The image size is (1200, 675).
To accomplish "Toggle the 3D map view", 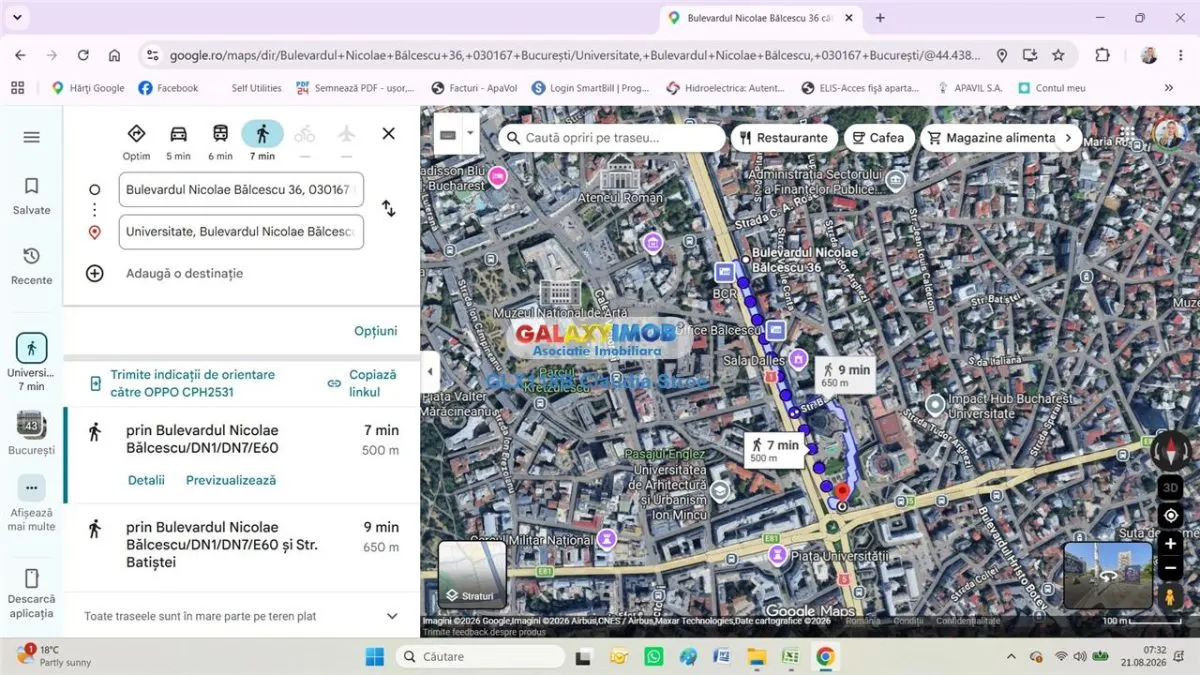I will (1170, 488).
